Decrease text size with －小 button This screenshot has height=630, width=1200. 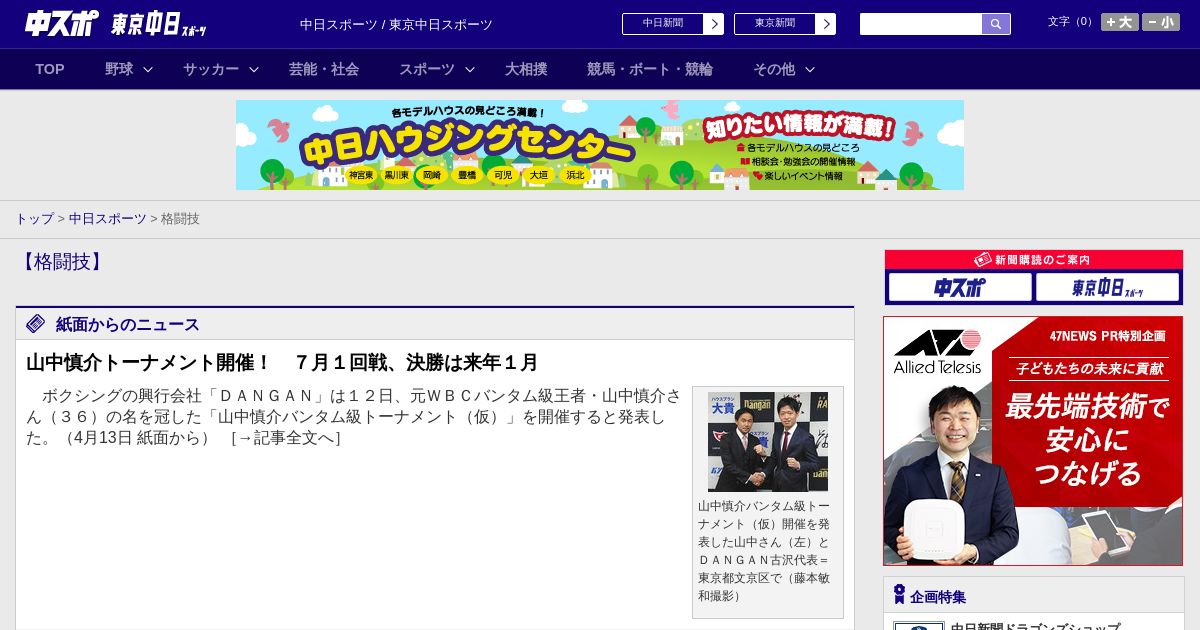1161,22
